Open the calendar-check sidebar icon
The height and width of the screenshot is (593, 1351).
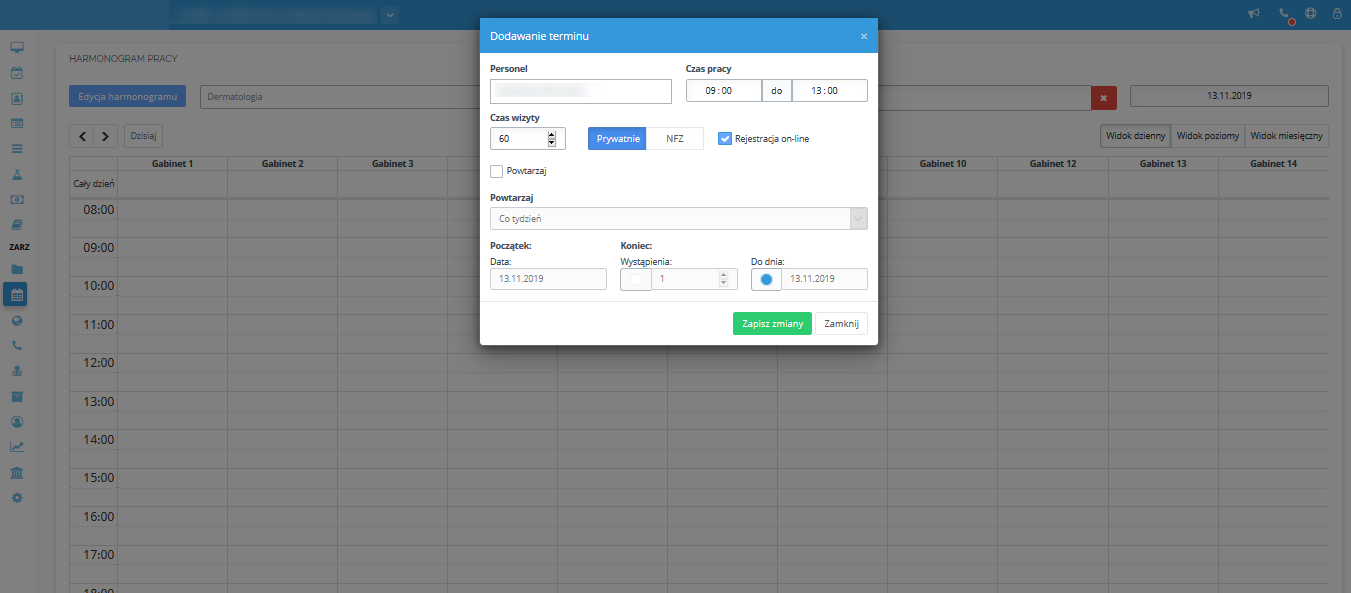16,73
